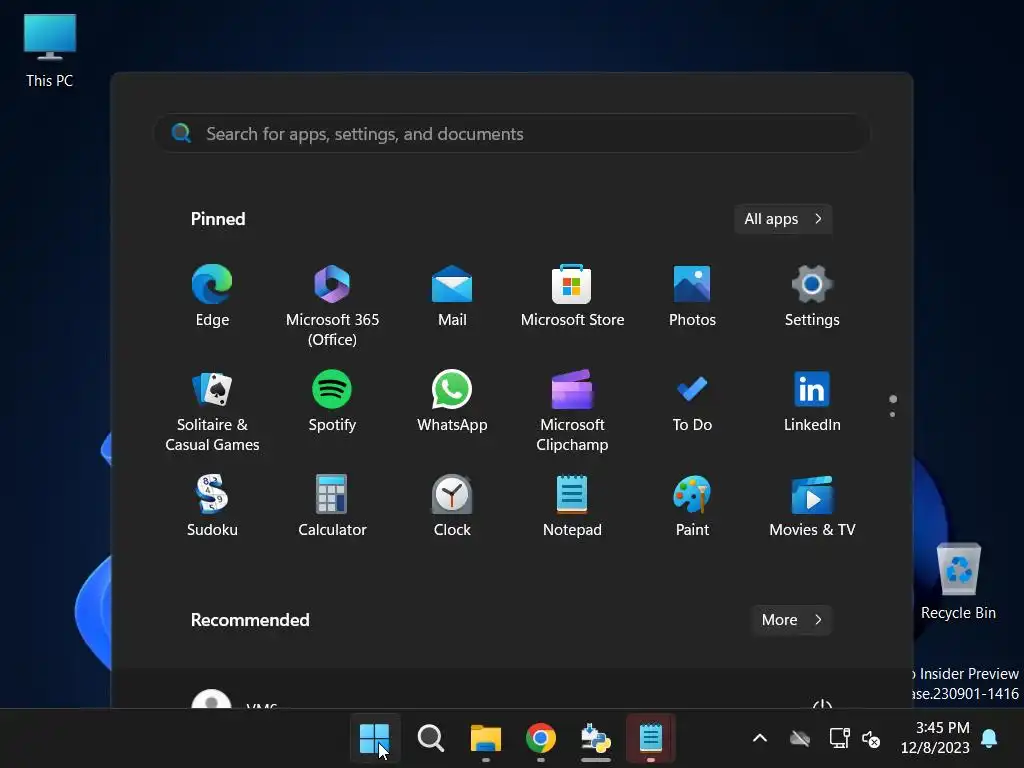Launch Microsoft 365 (Office)
This screenshot has width=1024, height=768.
[332, 306]
